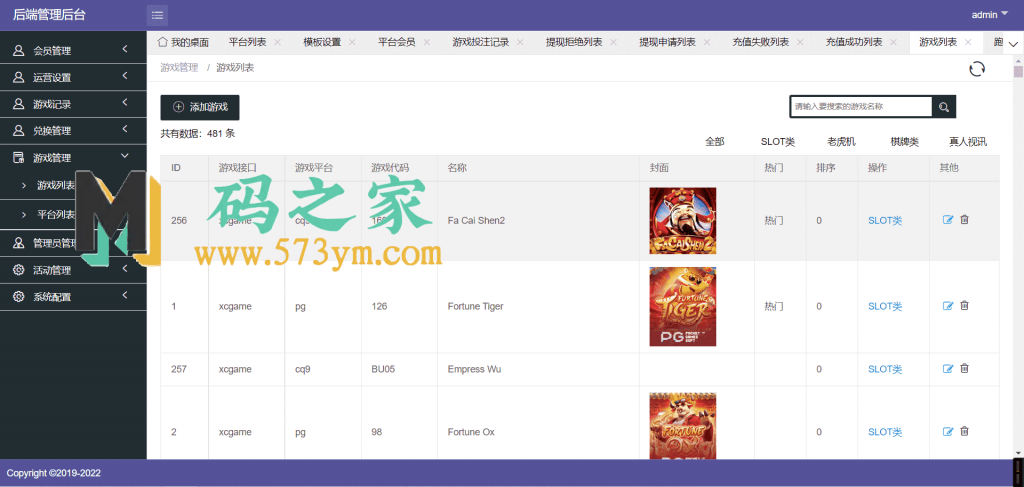The width and height of the screenshot is (1024, 487).
Task: Click the 添加游戏 button
Action: [x=200, y=107]
